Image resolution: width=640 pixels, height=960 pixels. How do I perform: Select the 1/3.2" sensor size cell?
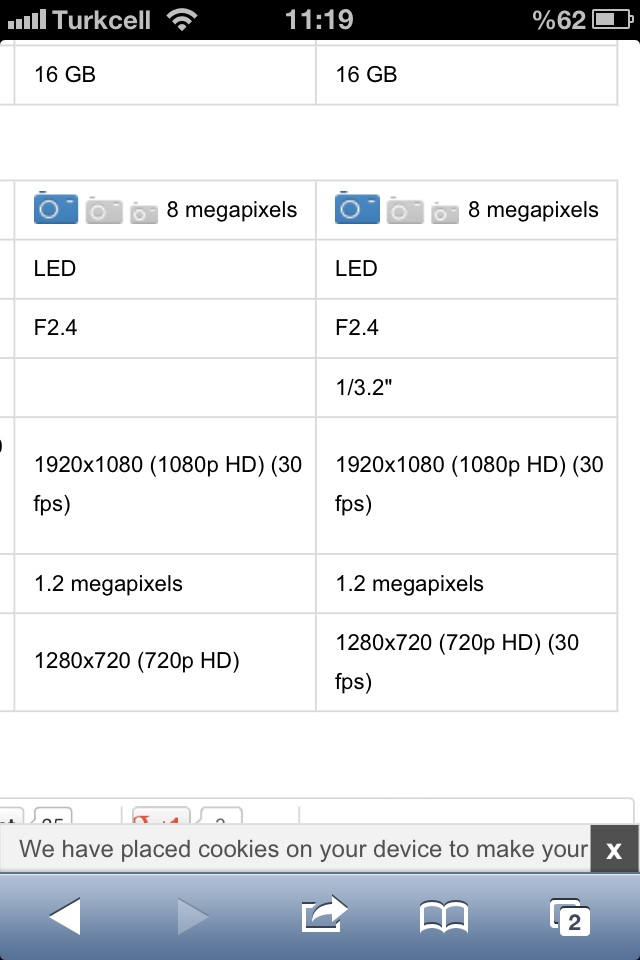coord(467,388)
